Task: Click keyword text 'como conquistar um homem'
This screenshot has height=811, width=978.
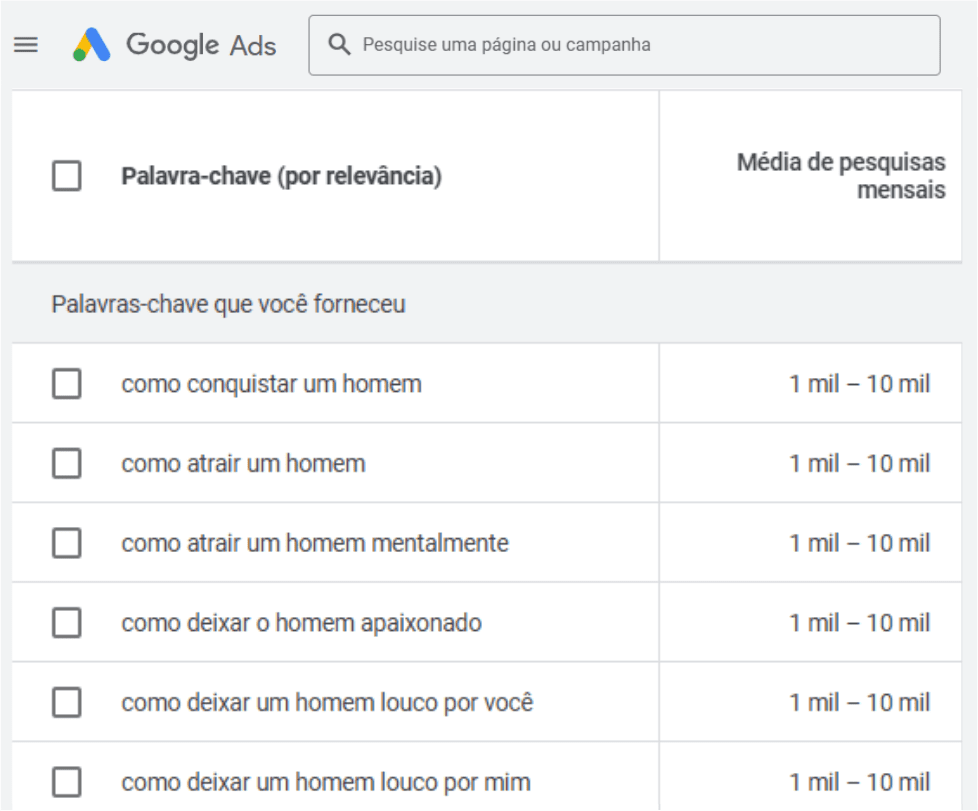Action: coord(271,383)
